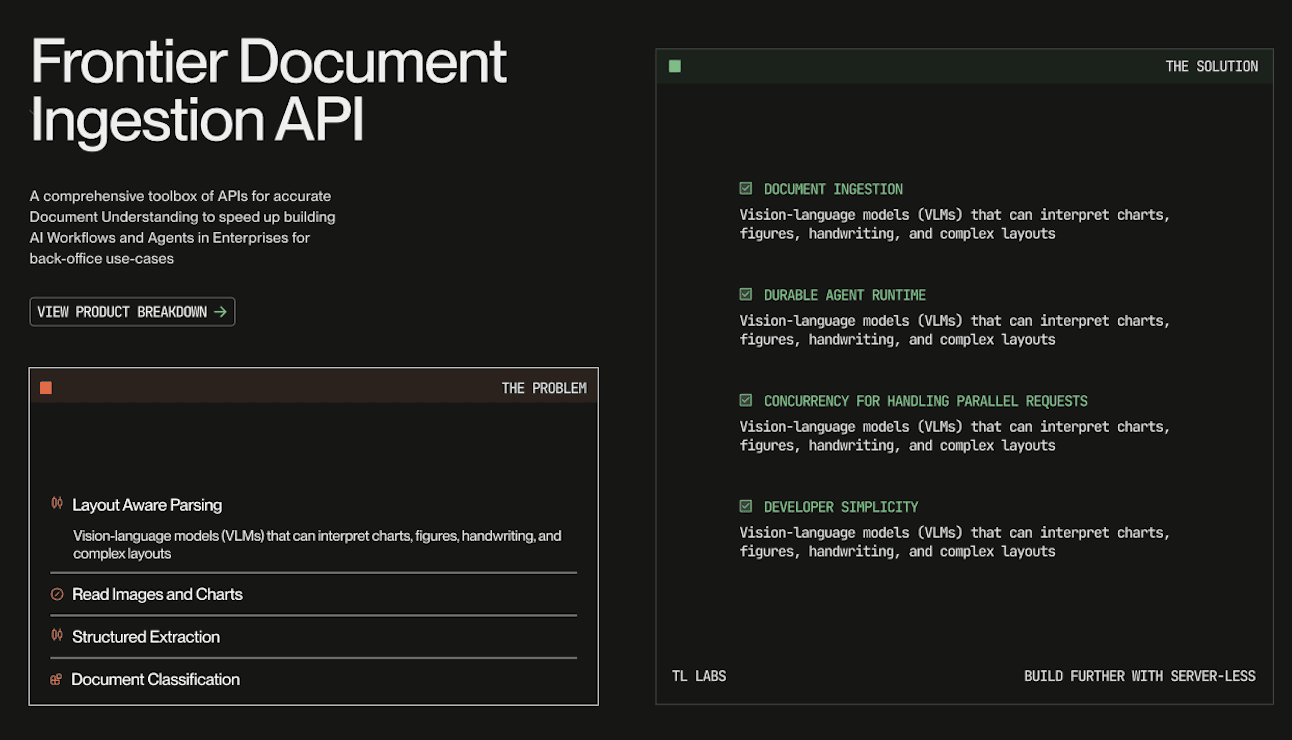
Task: Click the orange square beside The Problem
Action: [x=45, y=387]
